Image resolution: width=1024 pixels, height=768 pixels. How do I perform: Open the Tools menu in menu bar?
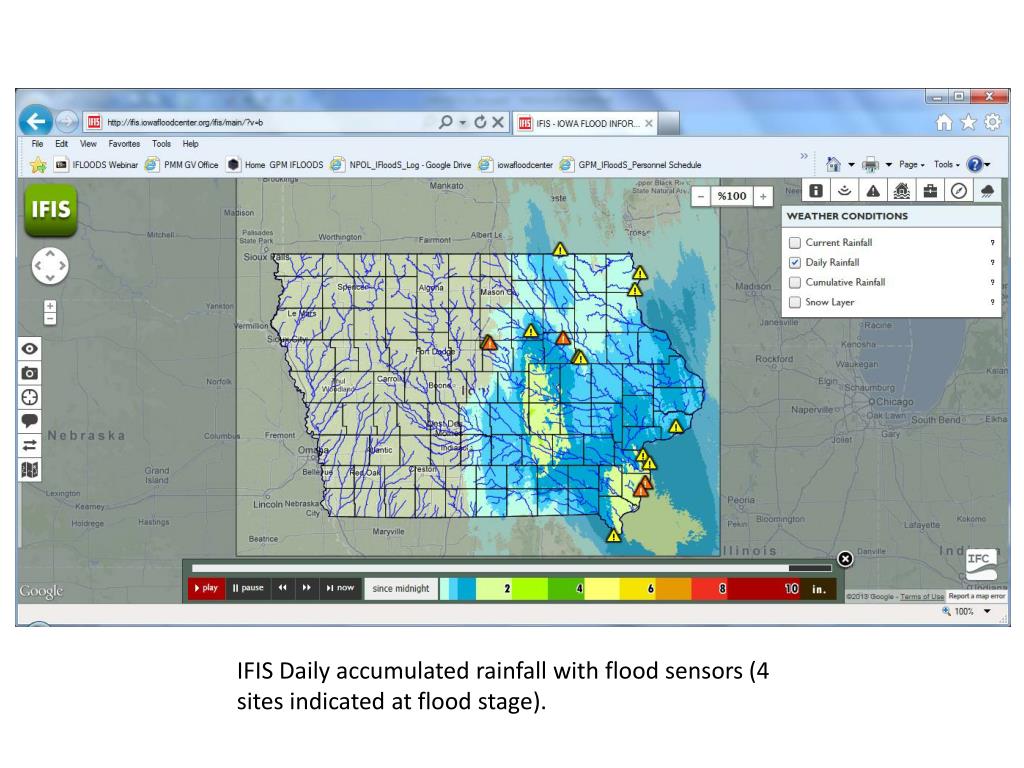pyautogui.click(x=161, y=144)
